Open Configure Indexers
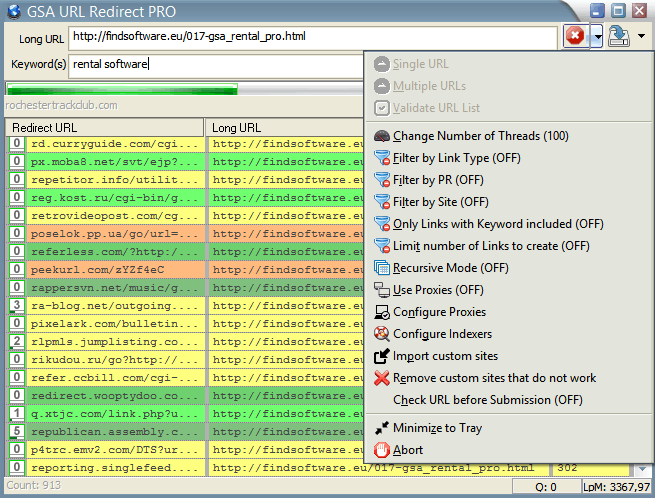The image size is (655, 498). coord(442,334)
